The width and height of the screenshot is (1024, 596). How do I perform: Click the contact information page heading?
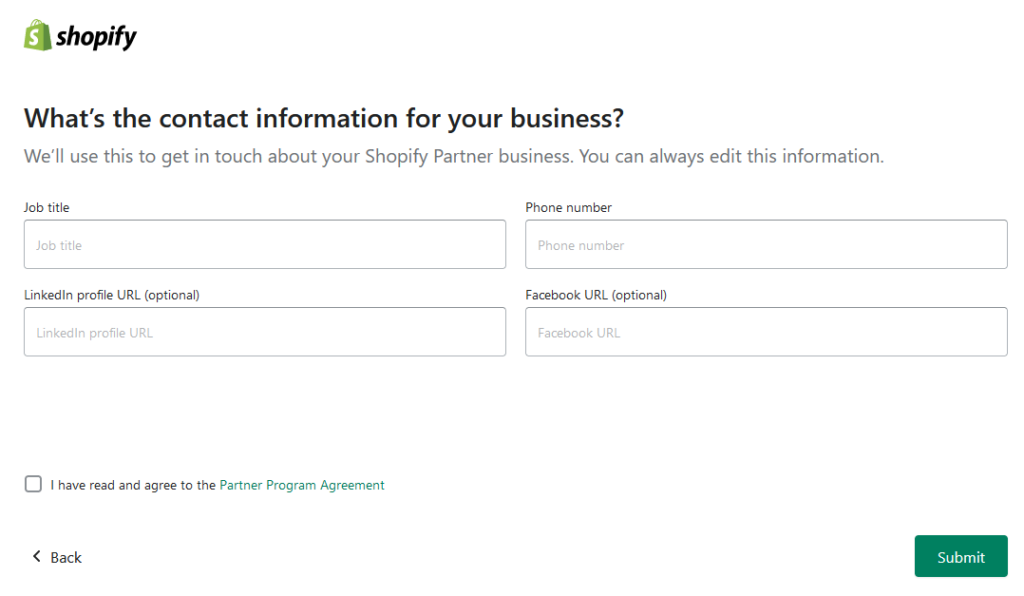(x=324, y=118)
